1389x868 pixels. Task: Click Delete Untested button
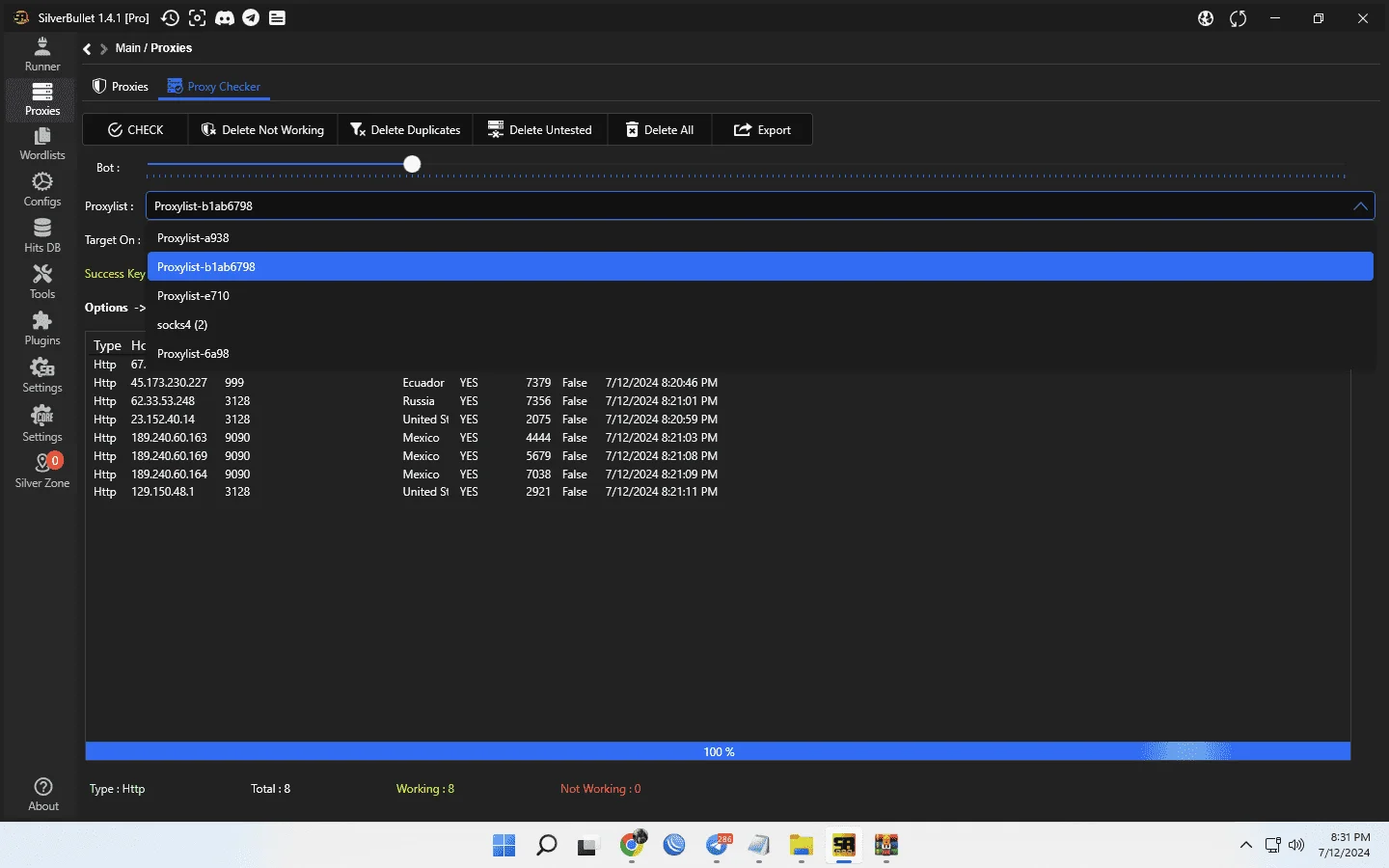(540, 129)
